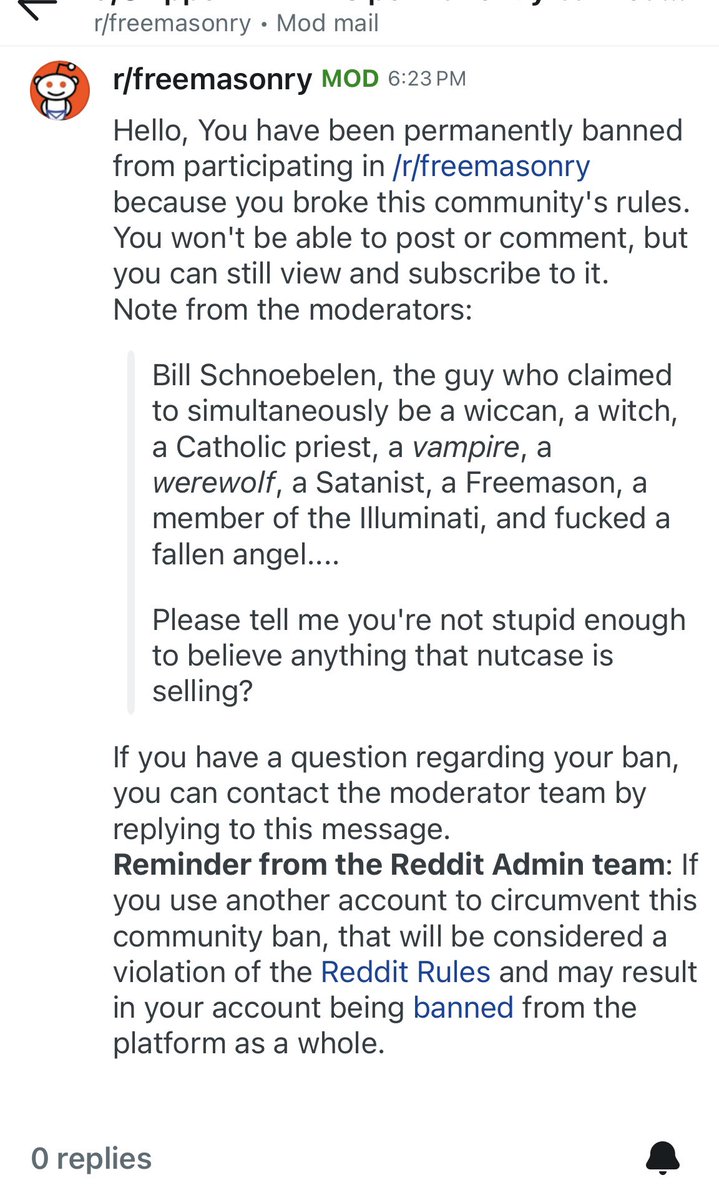Open the /r/freemasonry link in the message
719x1200 pixels.
491,166
